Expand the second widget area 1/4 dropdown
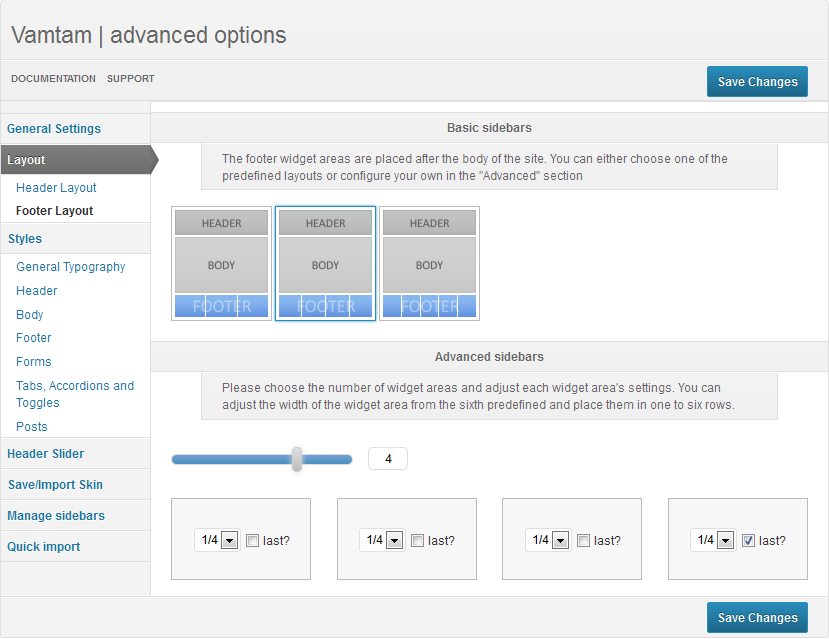Screen dimensions: 829x639 pos(382,540)
